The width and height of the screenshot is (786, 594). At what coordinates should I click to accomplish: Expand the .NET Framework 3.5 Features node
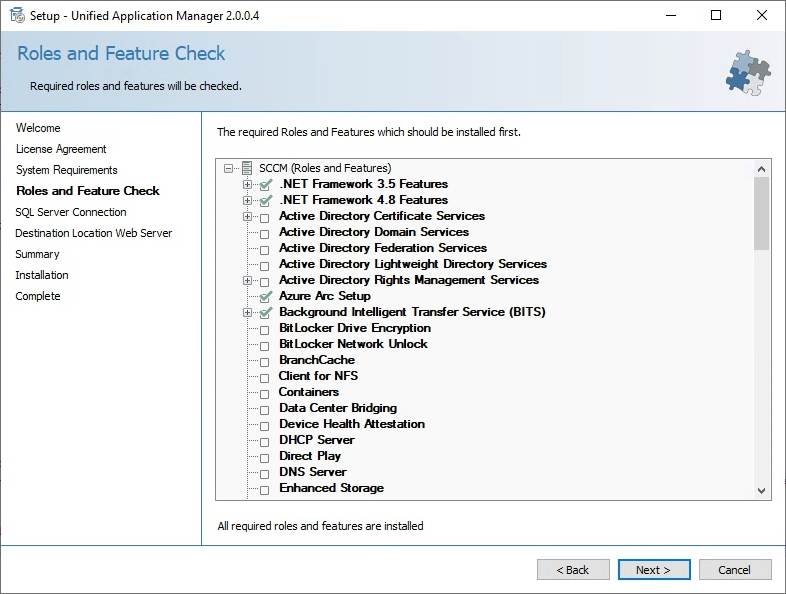(247, 184)
